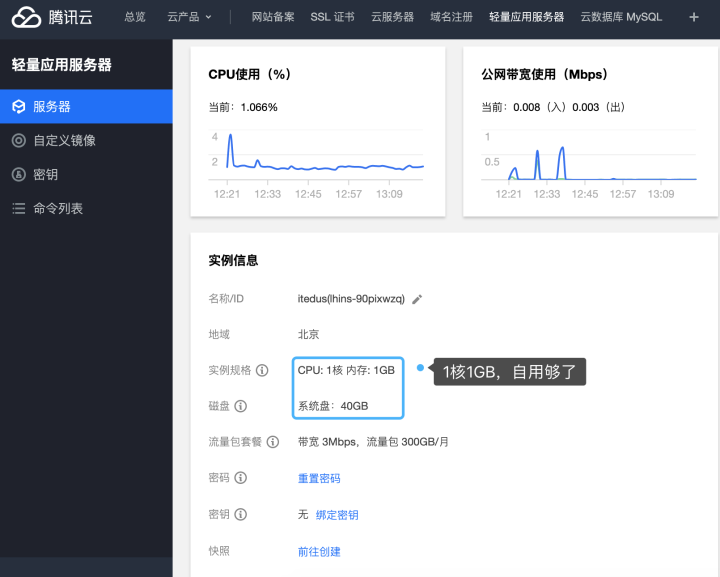This screenshot has width=720, height=577.
Task: Click info icon next to 密钥 field
Action: (x=241, y=514)
